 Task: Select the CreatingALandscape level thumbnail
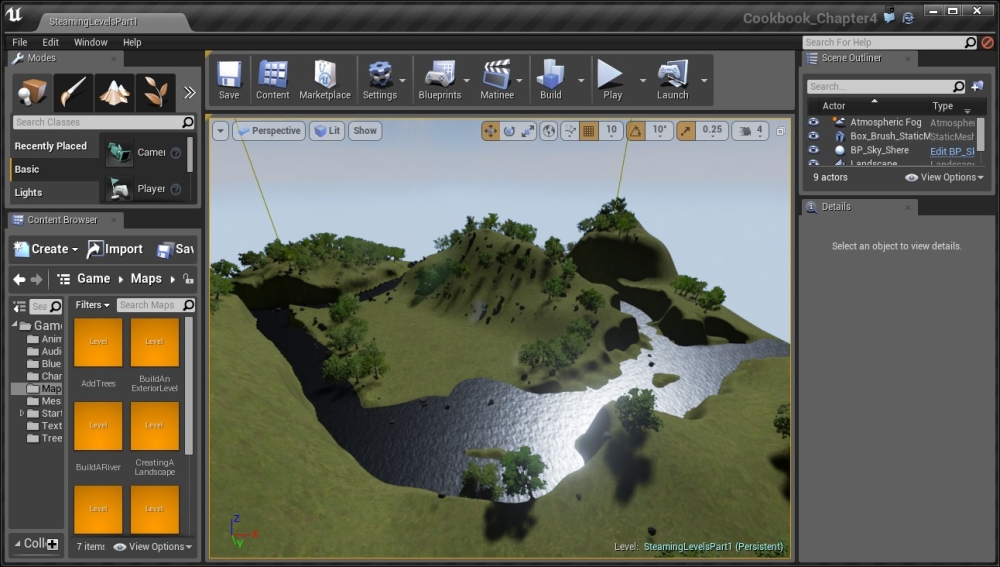(x=154, y=426)
